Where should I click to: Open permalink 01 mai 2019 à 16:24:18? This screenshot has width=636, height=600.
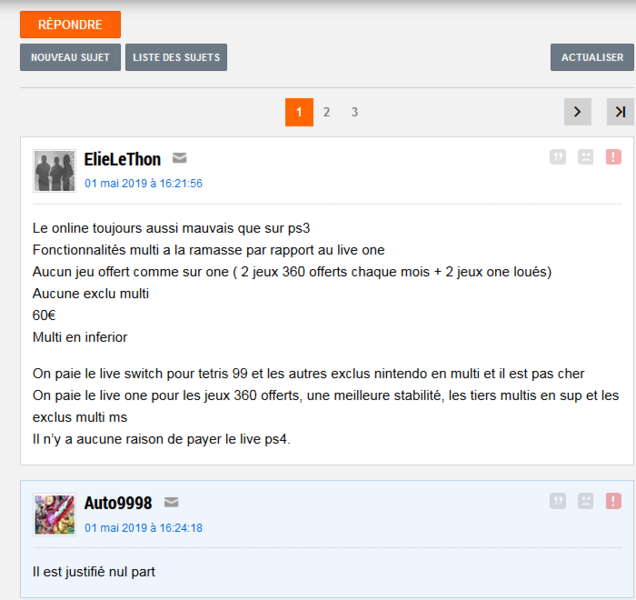pyautogui.click(x=143, y=528)
